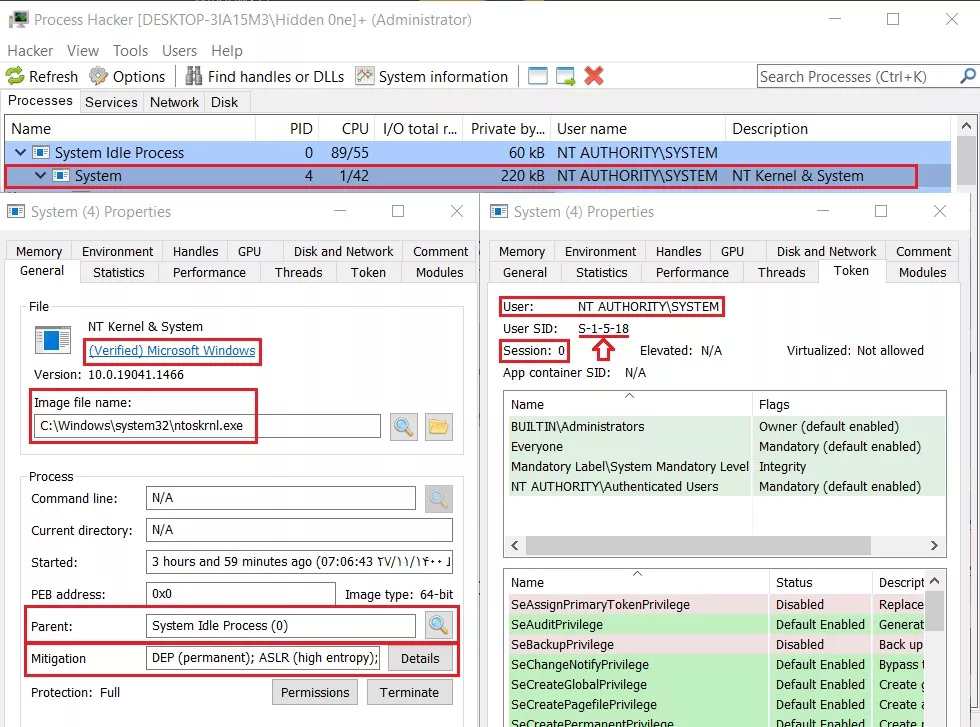Click the find window toolbar icon
Screen dimensions: 980x727
pos(538,76)
